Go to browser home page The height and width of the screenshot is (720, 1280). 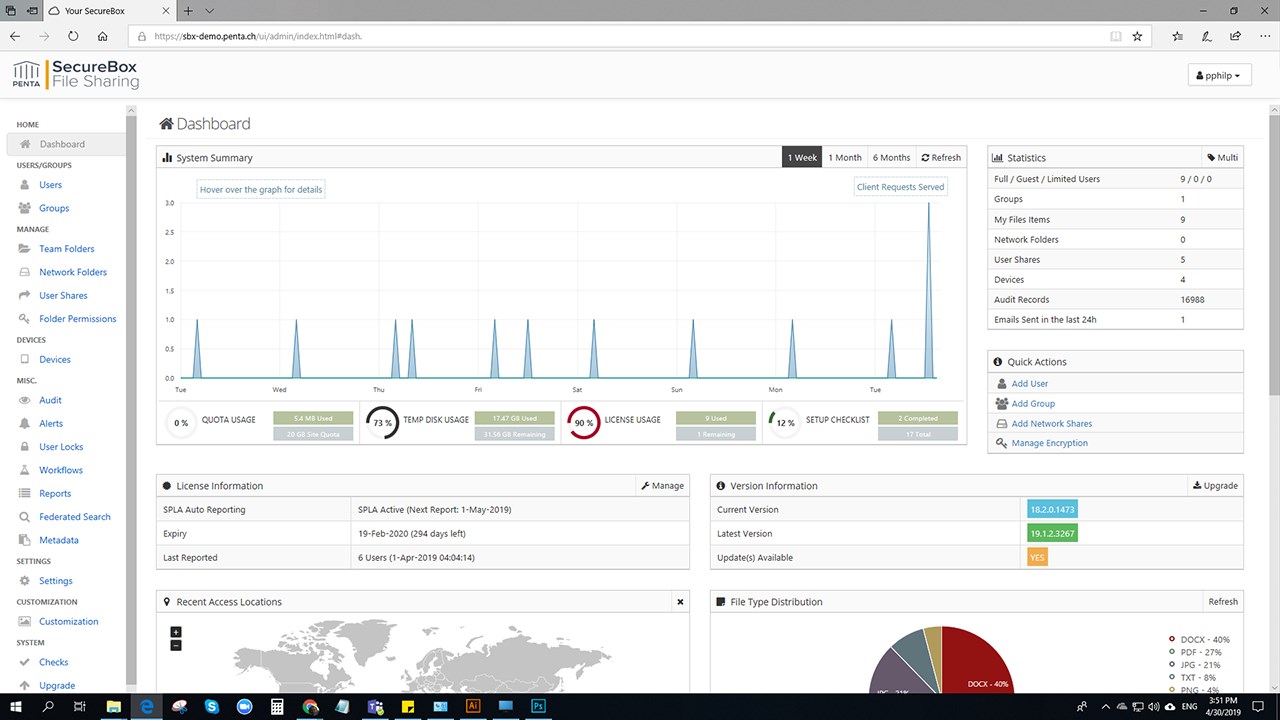103,36
